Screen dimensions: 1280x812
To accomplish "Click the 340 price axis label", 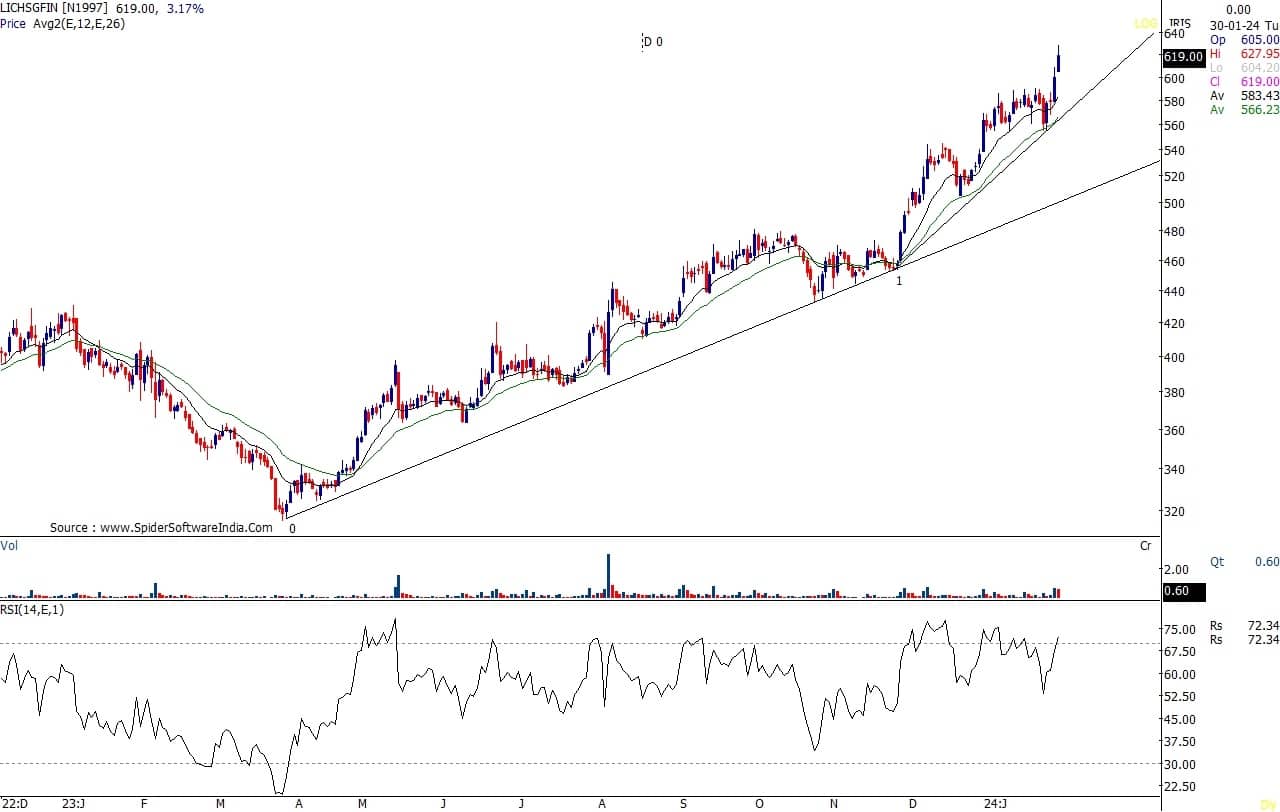I will [x=1174, y=470].
